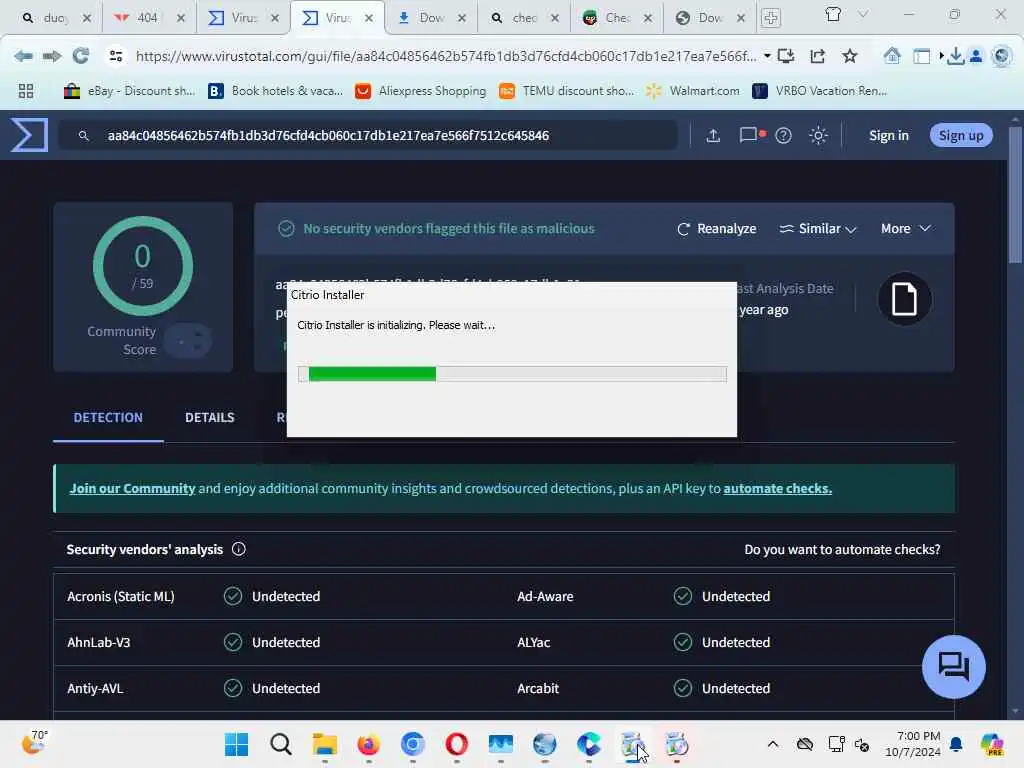Open the address bar history dropdown arrow
The image size is (1024, 768).
[x=767, y=56]
